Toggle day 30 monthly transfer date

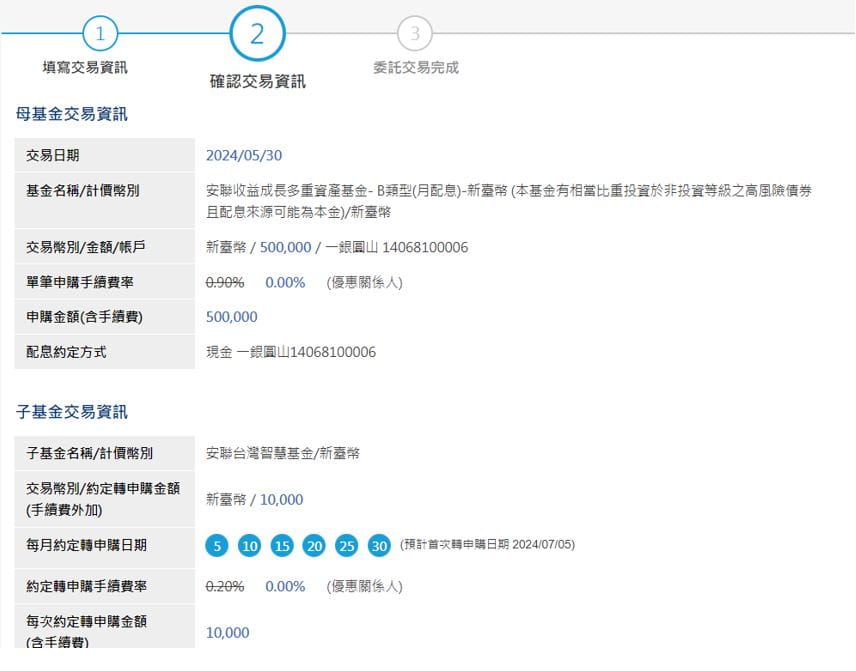(379, 545)
